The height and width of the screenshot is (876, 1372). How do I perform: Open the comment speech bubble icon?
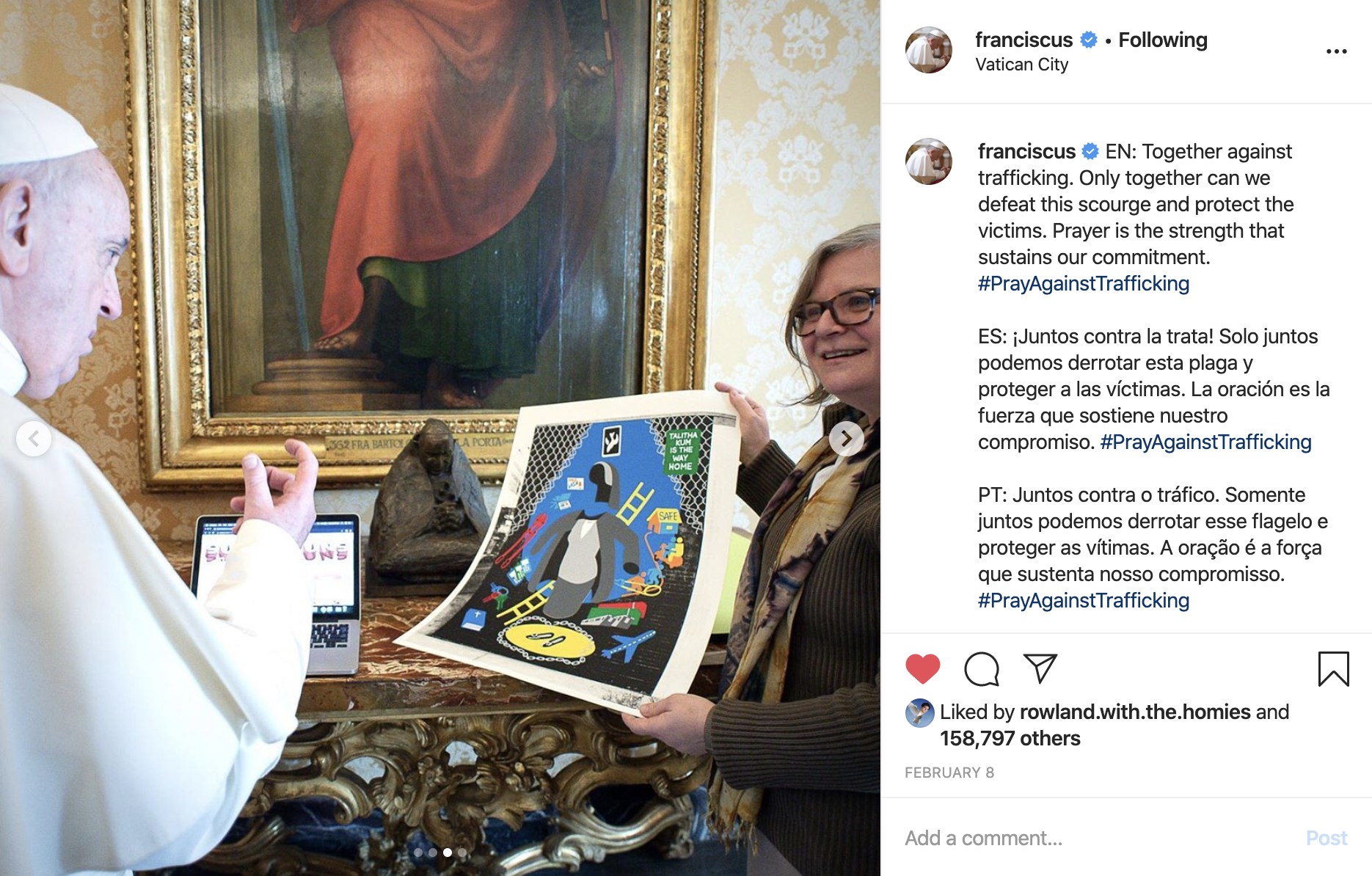coord(982,668)
